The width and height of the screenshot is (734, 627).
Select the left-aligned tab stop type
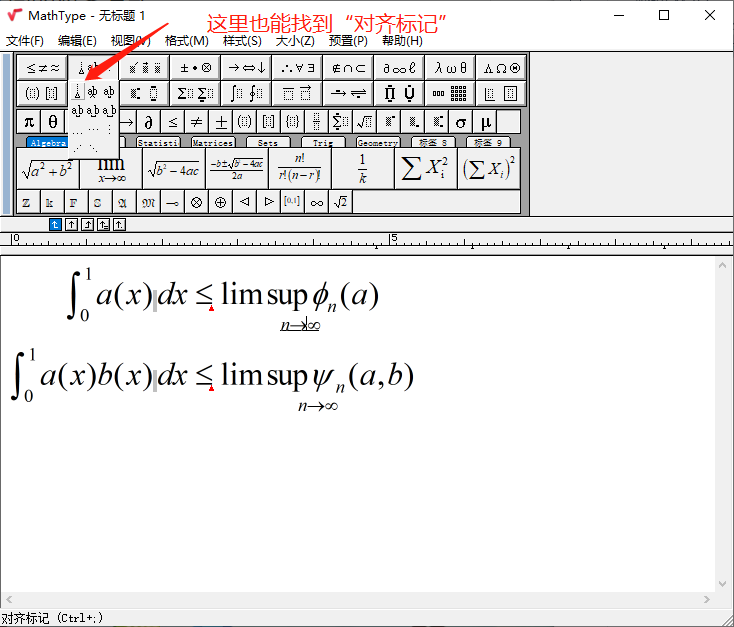pyautogui.click(x=55, y=225)
